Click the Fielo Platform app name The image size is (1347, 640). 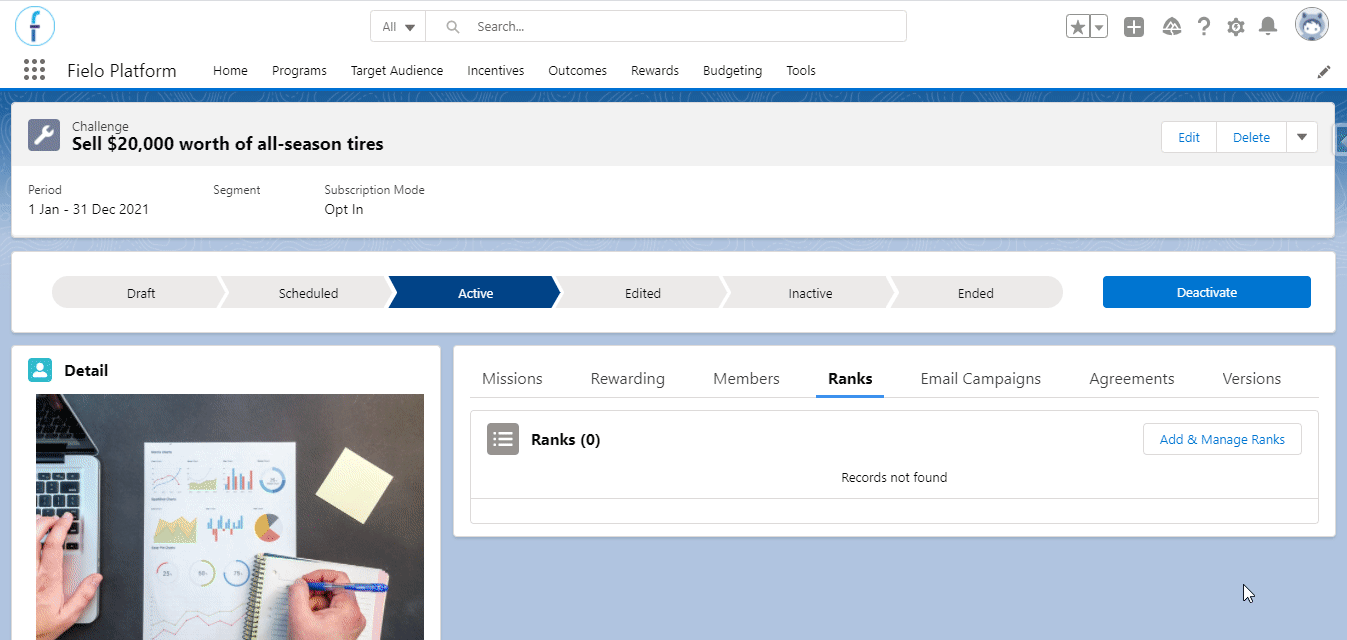122,71
